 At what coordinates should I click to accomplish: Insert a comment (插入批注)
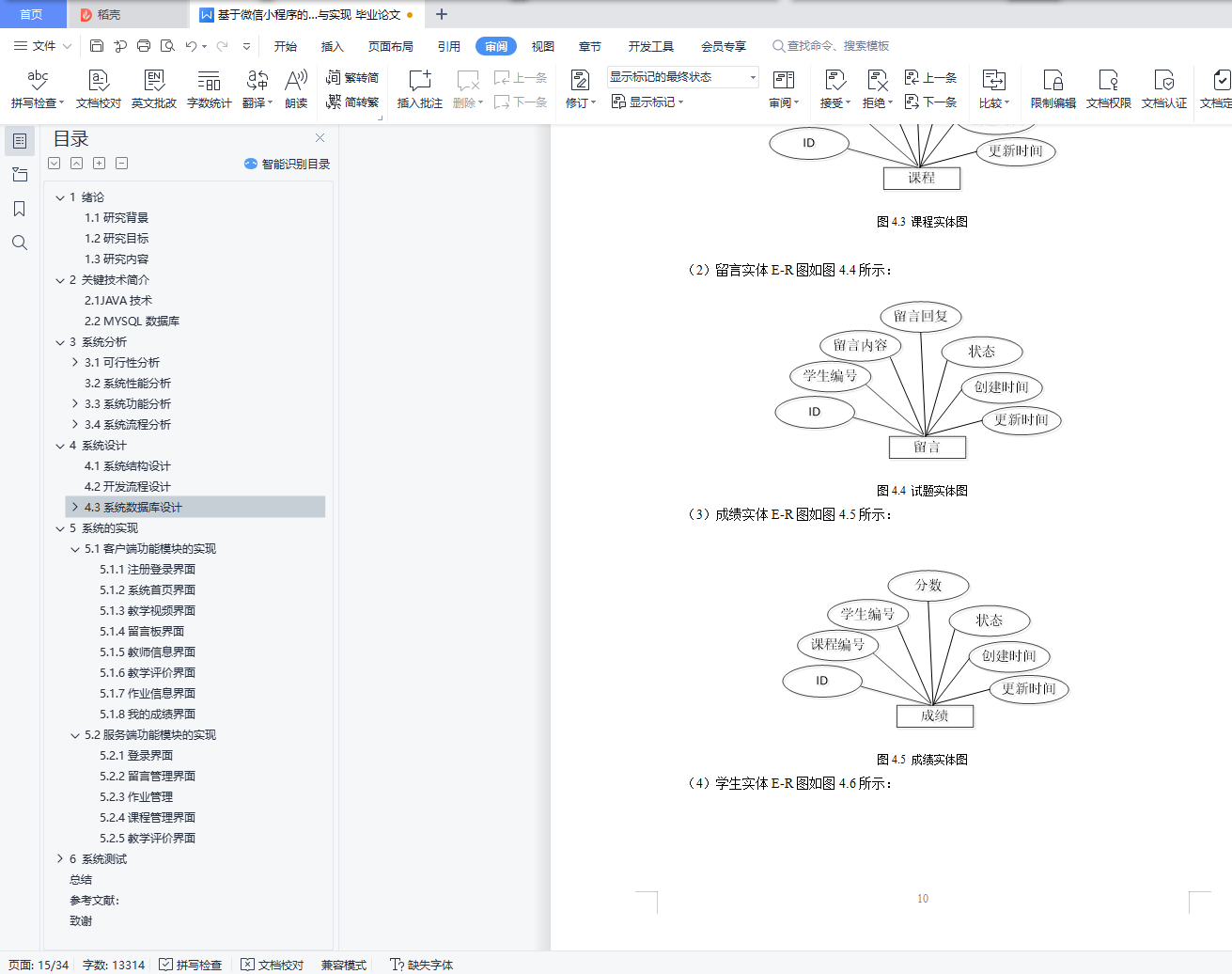tap(420, 89)
